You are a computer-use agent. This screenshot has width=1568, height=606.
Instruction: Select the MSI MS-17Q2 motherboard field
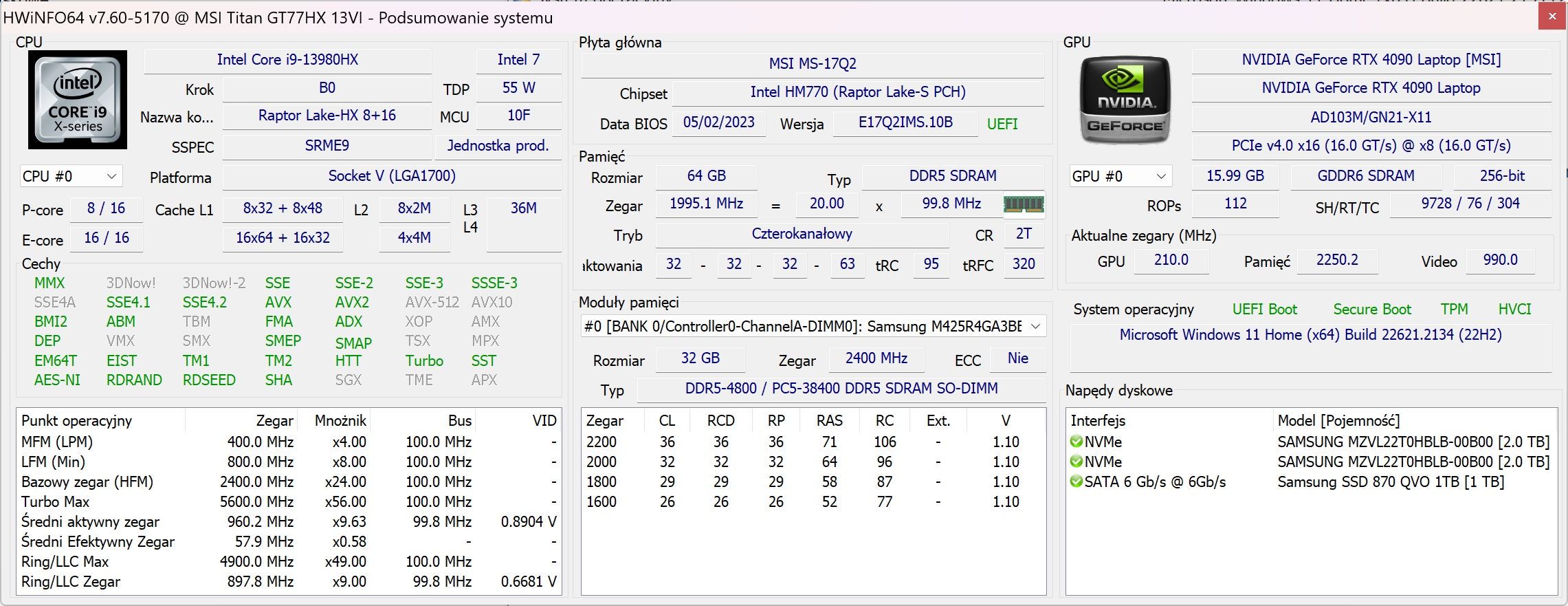point(813,64)
